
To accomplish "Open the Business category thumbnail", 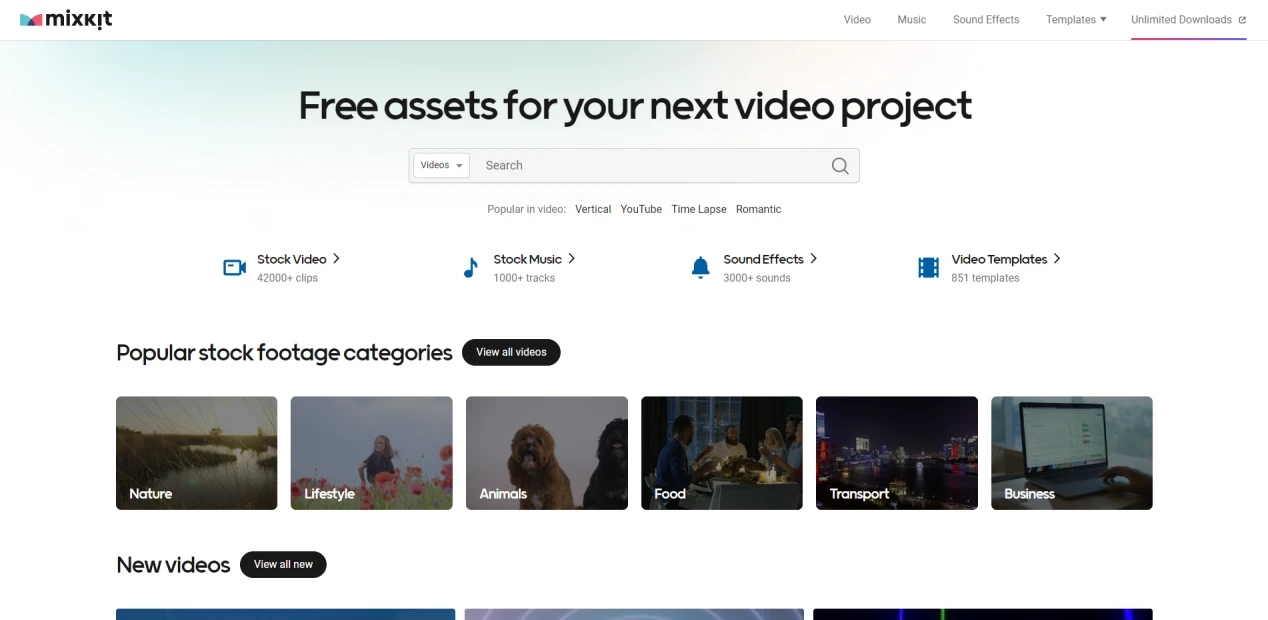I will point(1072,453).
